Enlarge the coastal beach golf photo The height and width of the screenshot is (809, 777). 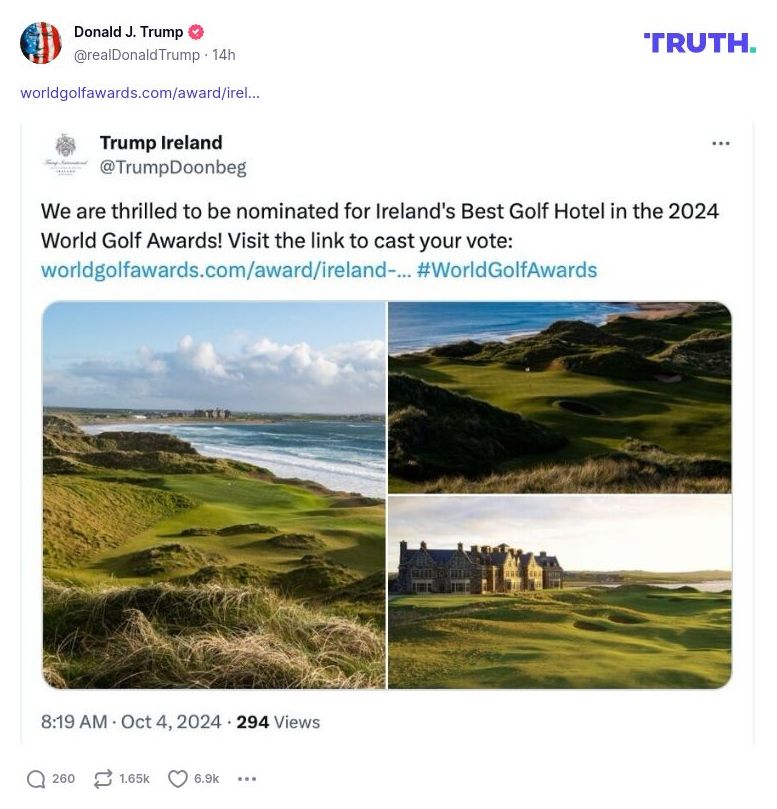[x=214, y=495]
